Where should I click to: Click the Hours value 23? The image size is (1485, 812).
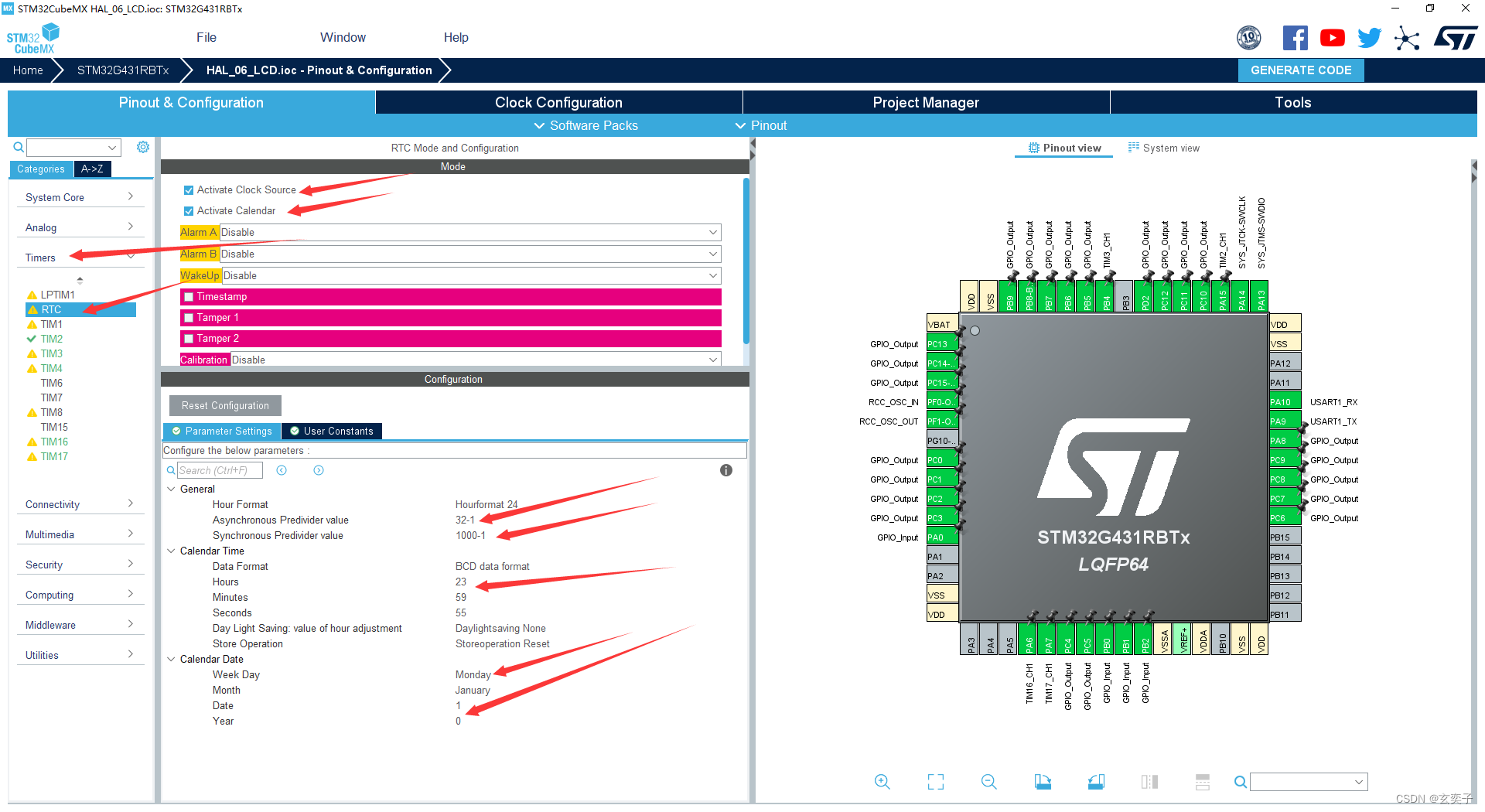461,582
